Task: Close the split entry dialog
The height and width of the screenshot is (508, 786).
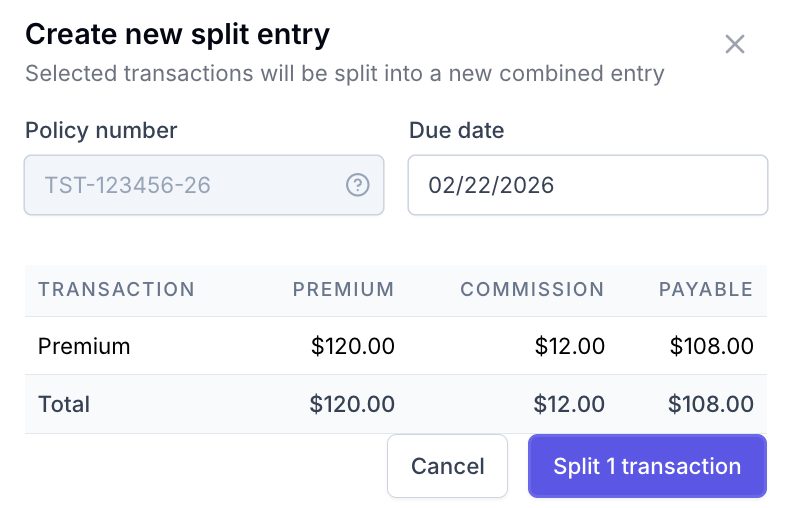Action: pos(735,44)
